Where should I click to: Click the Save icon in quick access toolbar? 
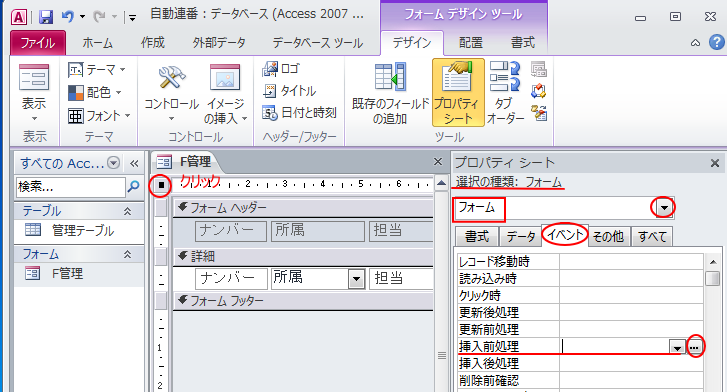click(46, 17)
